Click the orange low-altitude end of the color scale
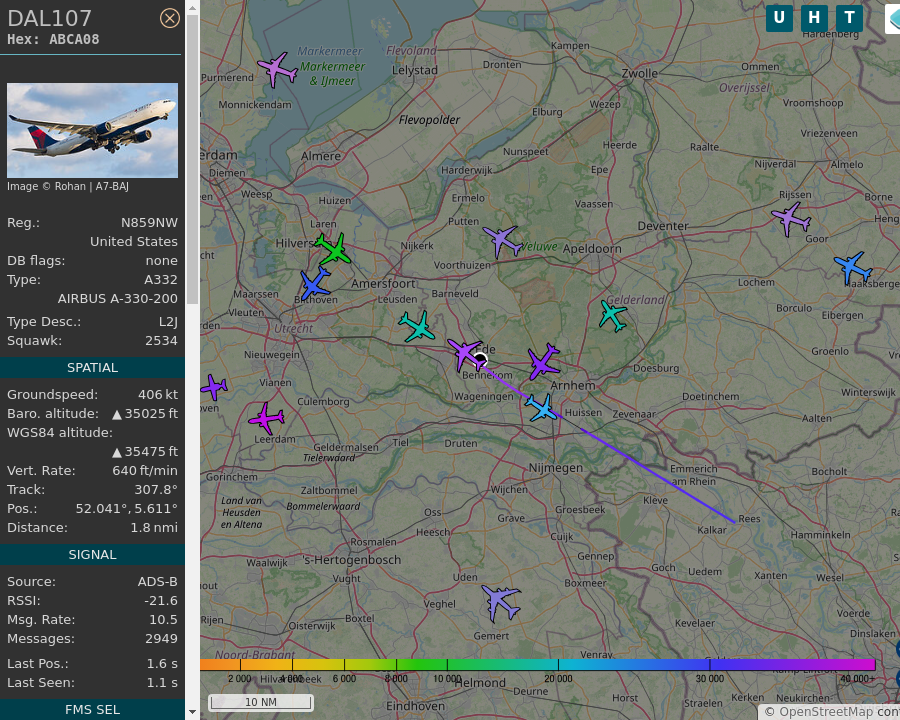The height and width of the screenshot is (720, 900). tap(220, 664)
